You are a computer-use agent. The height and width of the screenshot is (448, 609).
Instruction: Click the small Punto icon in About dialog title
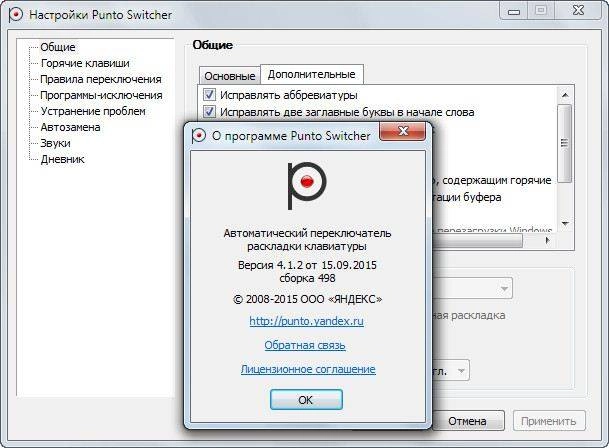(x=198, y=136)
